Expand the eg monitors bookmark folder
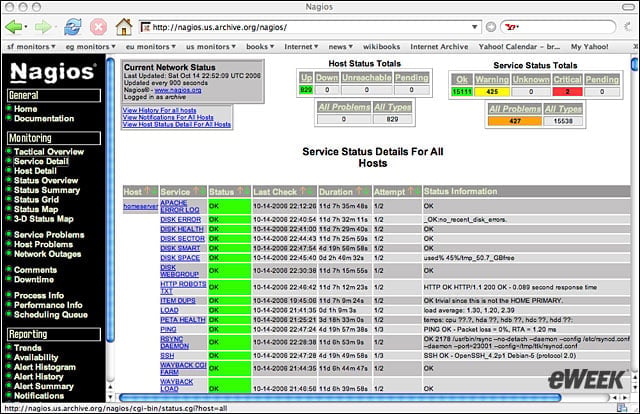The height and width of the screenshot is (414, 640). [x=91, y=47]
